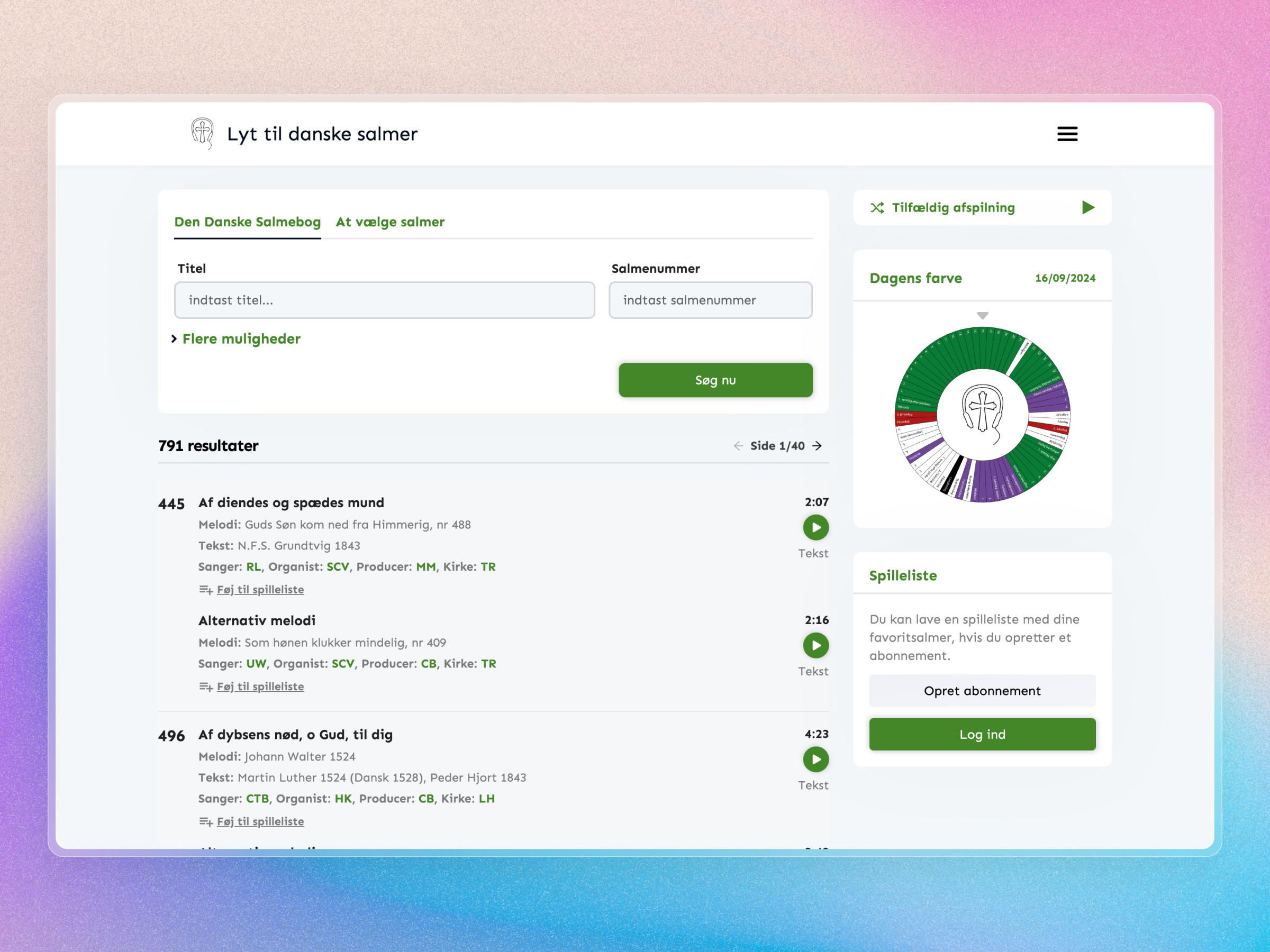Screen dimensions: 1270x952
Task: Click the triangle marker above Dagens farve wheel
Action: pos(982,315)
